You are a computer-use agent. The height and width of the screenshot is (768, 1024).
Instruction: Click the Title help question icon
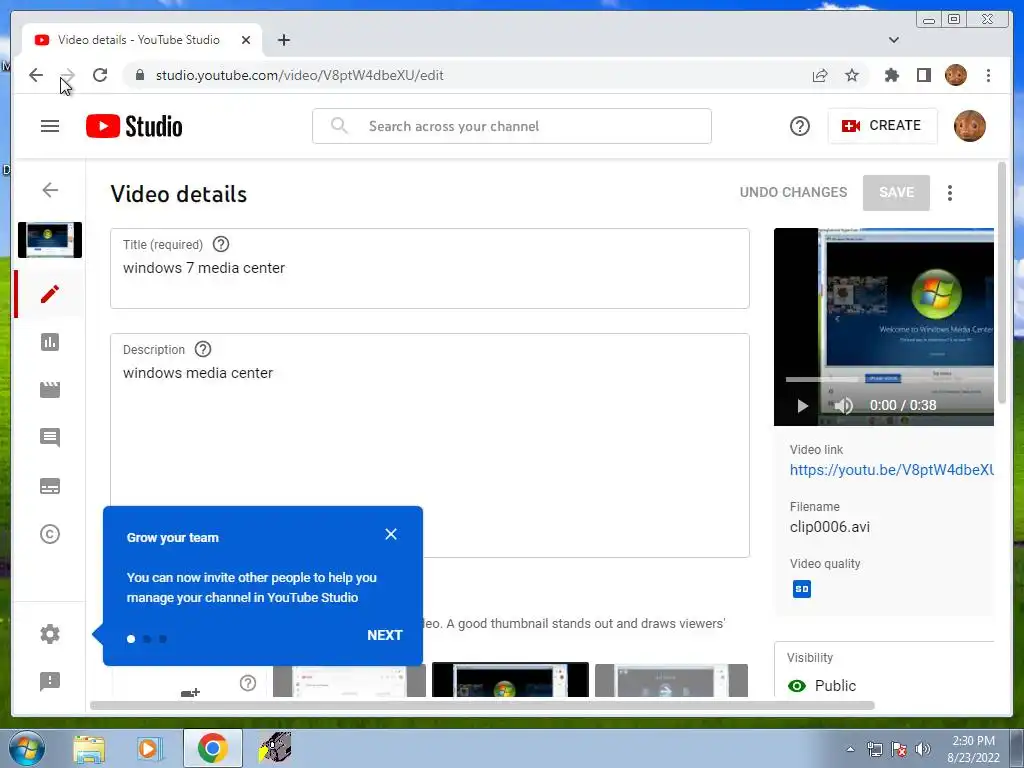tap(221, 244)
